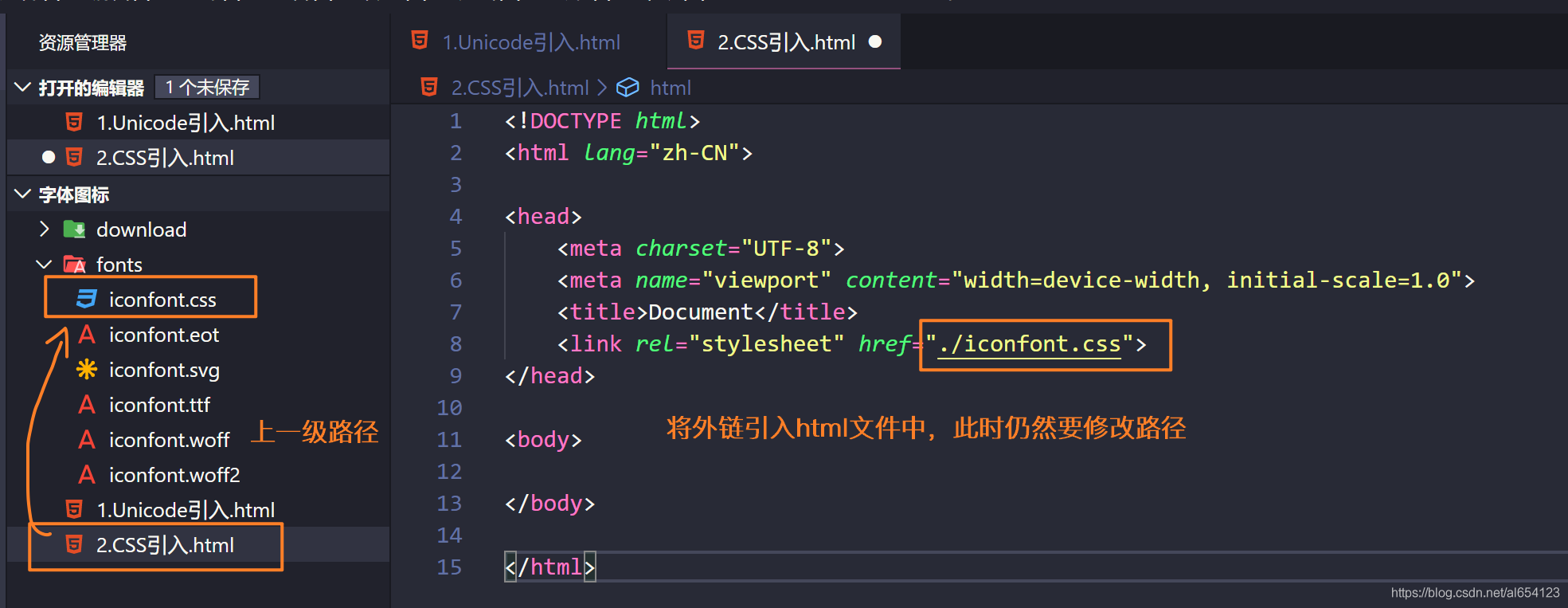The image size is (1568, 608).
Task: Collapse the 打开的编辑器 section
Action: click(23, 87)
